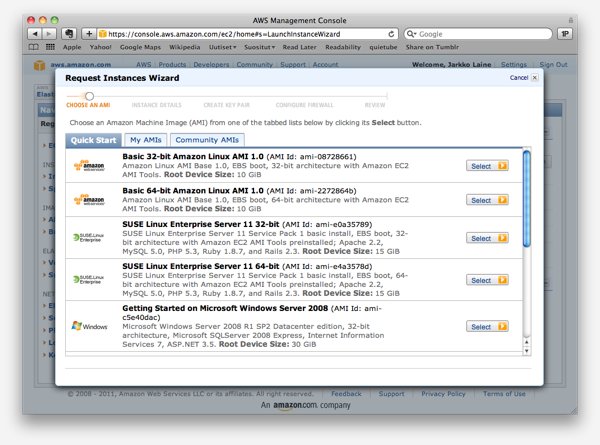Click the browser Back arrow button
Image resolution: width=600 pixels, height=445 pixels.
pyautogui.click(x=34, y=33)
